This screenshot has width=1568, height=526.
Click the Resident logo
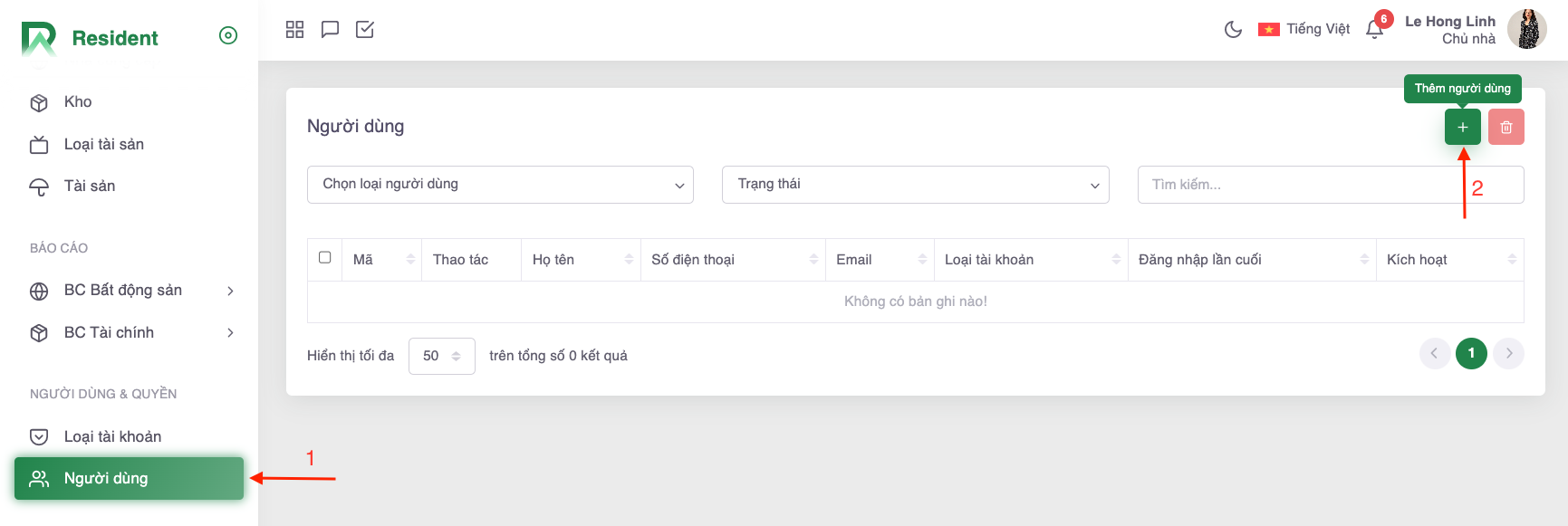click(90, 38)
